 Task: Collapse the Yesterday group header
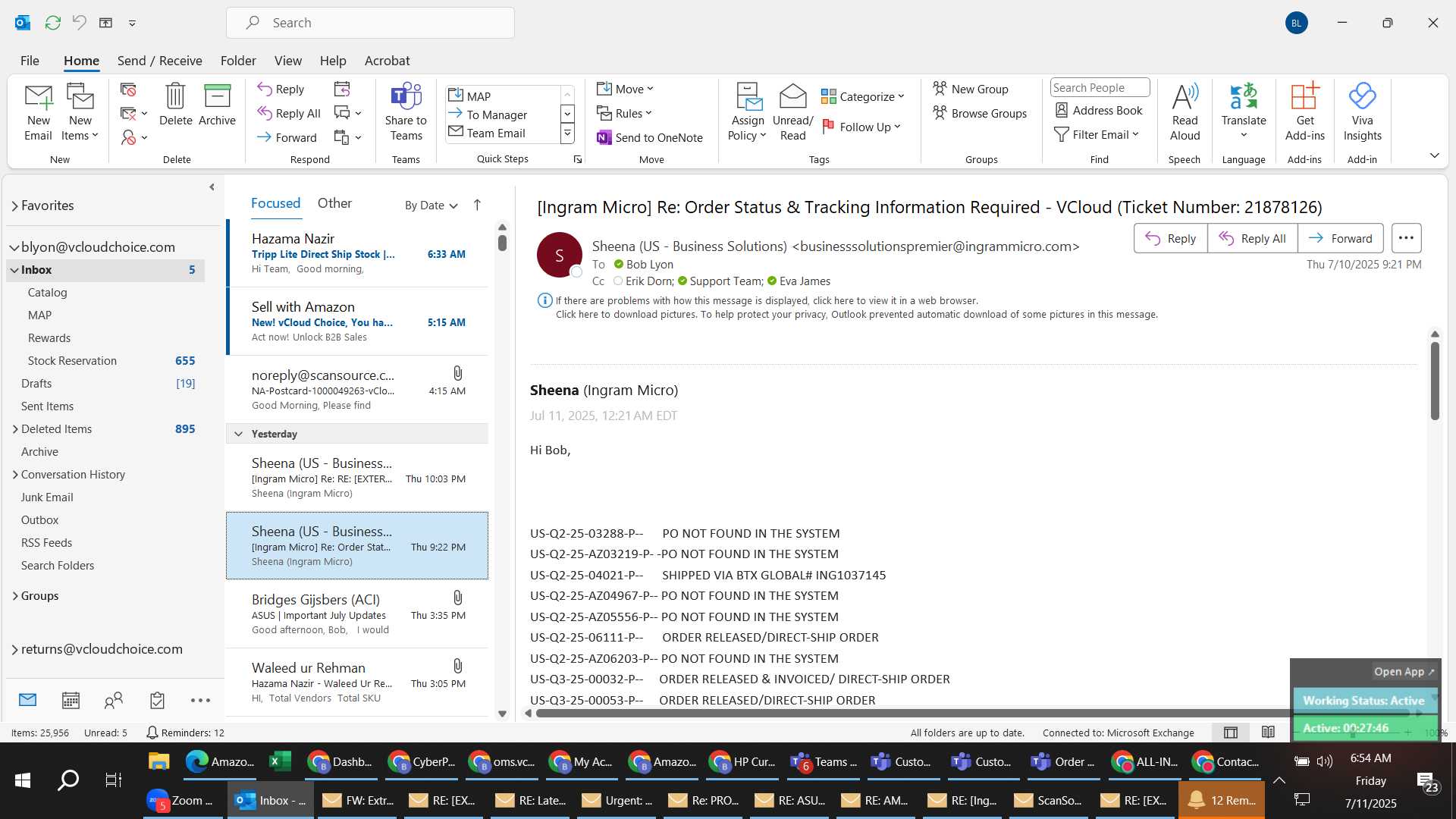[x=238, y=434]
